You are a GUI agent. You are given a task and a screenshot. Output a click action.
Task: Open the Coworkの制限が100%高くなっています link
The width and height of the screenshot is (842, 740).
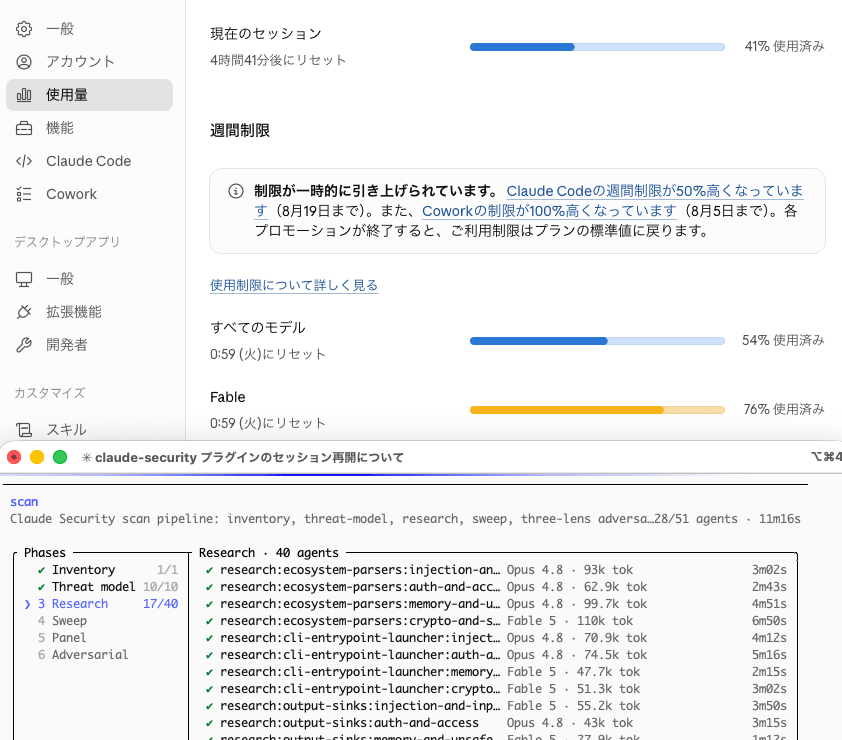point(549,211)
